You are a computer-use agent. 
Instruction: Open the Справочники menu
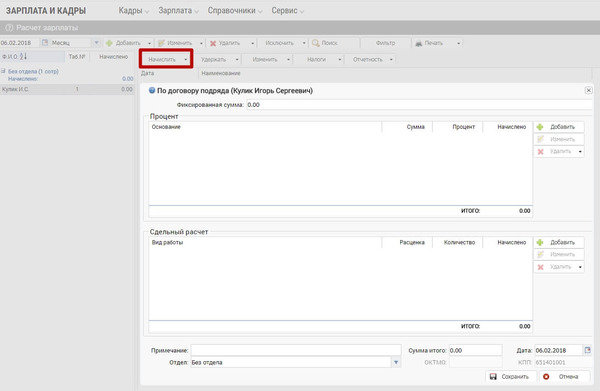point(235,11)
